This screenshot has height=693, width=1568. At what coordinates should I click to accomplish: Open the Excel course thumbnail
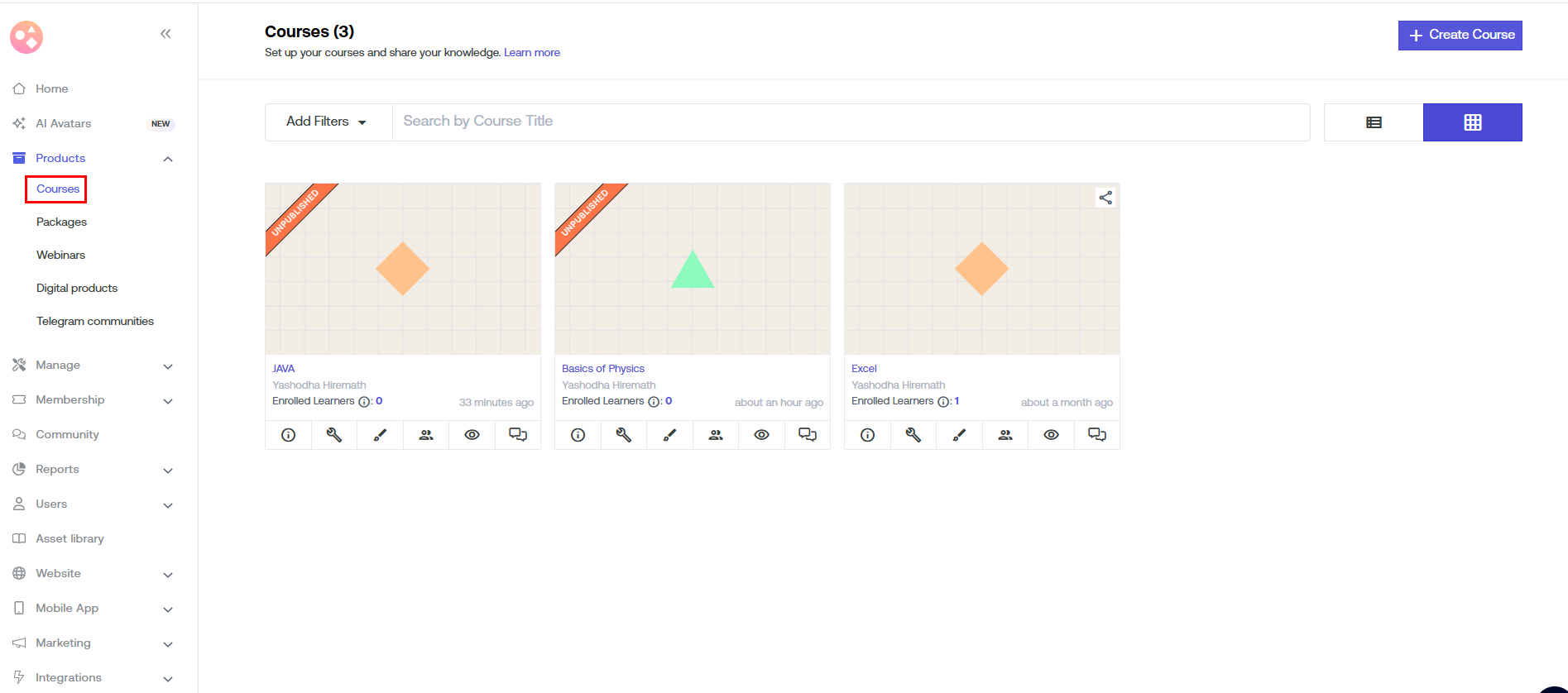[x=981, y=269]
